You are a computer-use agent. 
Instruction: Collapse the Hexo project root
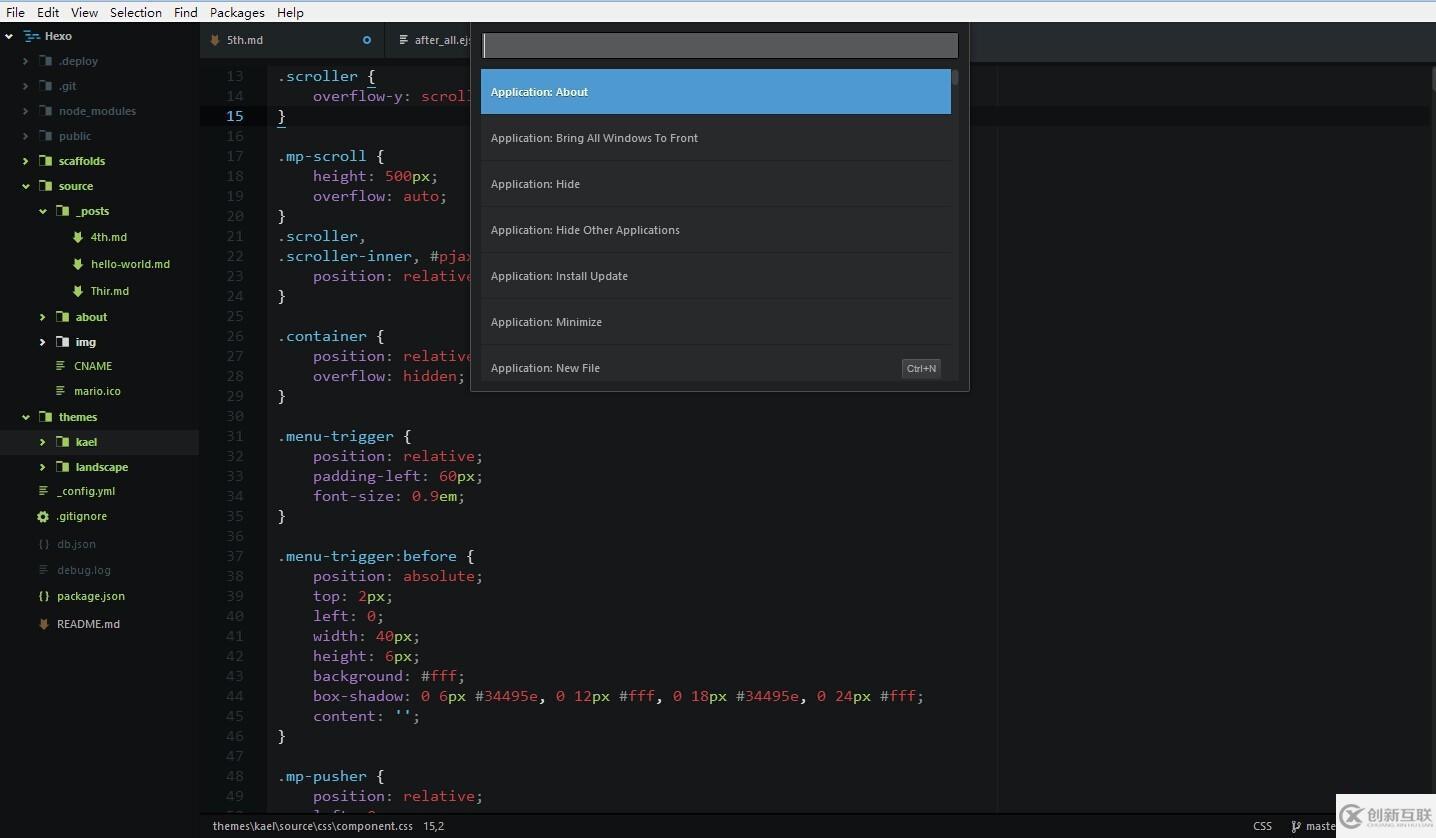(x=9, y=36)
